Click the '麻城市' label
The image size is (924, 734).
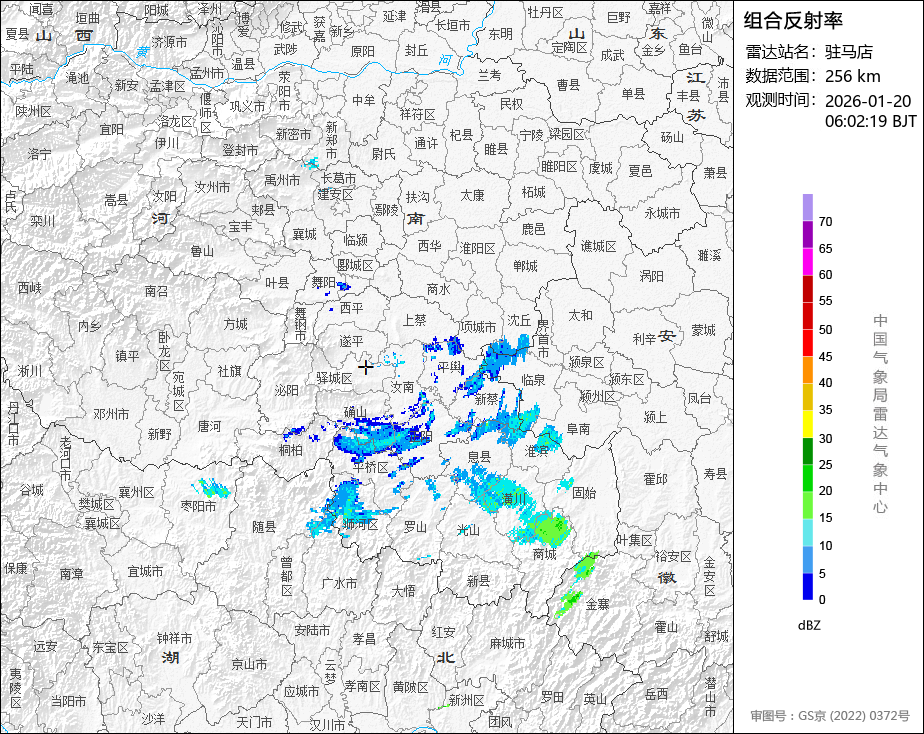tap(508, 643)
